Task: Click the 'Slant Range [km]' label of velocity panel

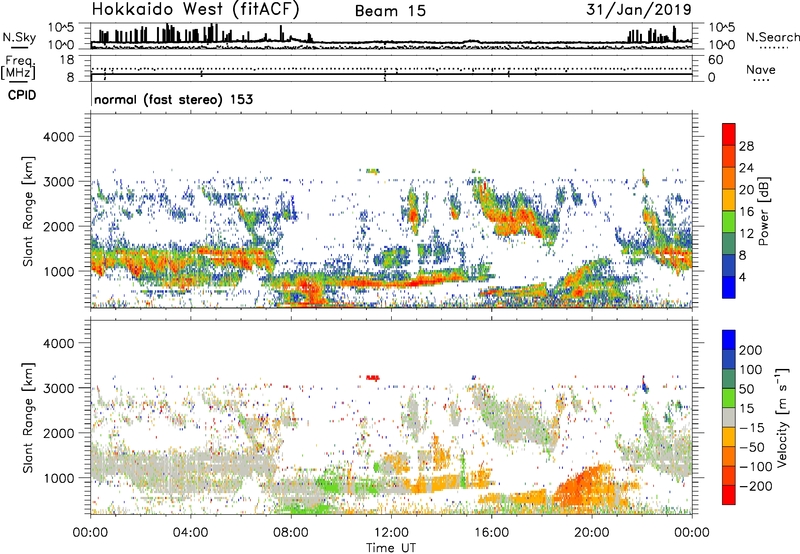Action: click(28, 418)
